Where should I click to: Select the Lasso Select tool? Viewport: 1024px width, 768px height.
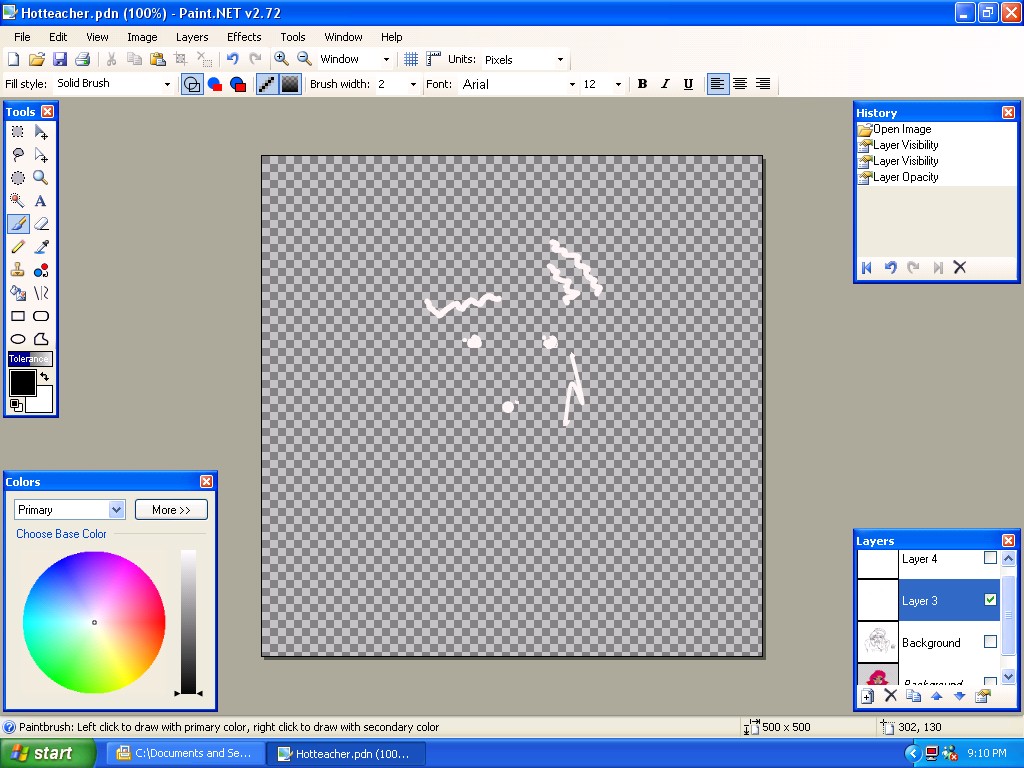[18, 155]
